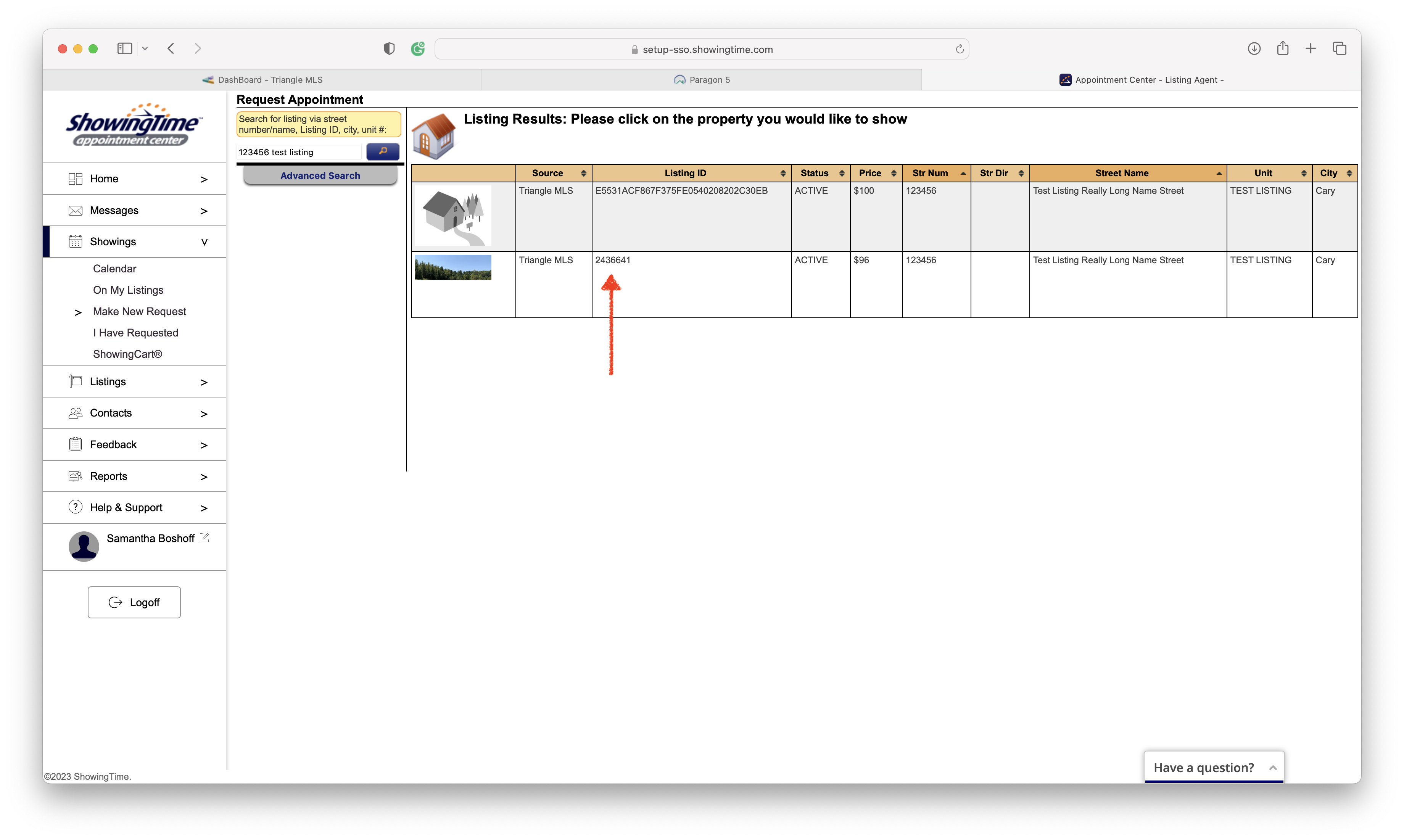The image size is (1404, 840).
Task: Switch to Paragon 5 tab
Action: [702, 80]
